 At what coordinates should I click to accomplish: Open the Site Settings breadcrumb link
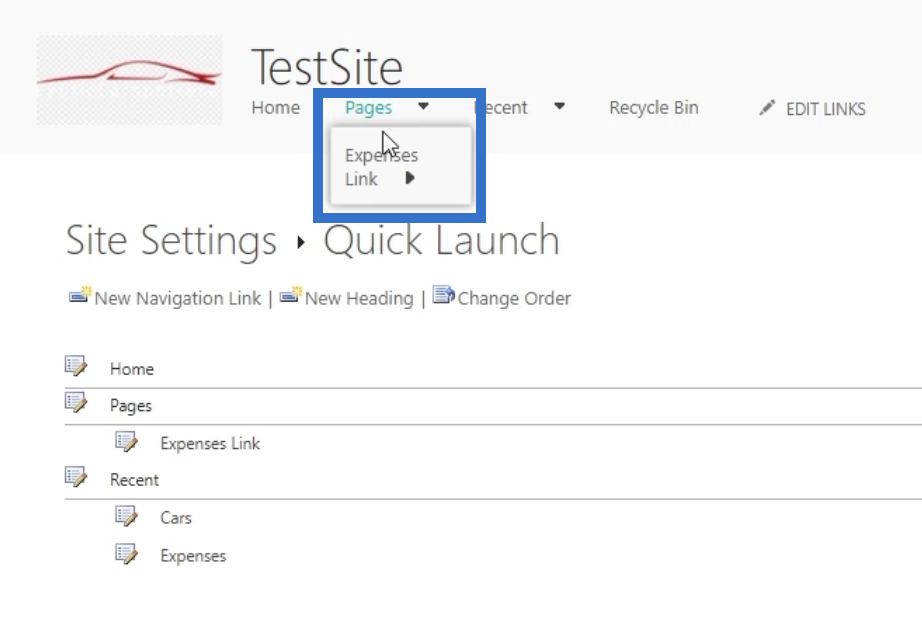(x=171, y=240)
